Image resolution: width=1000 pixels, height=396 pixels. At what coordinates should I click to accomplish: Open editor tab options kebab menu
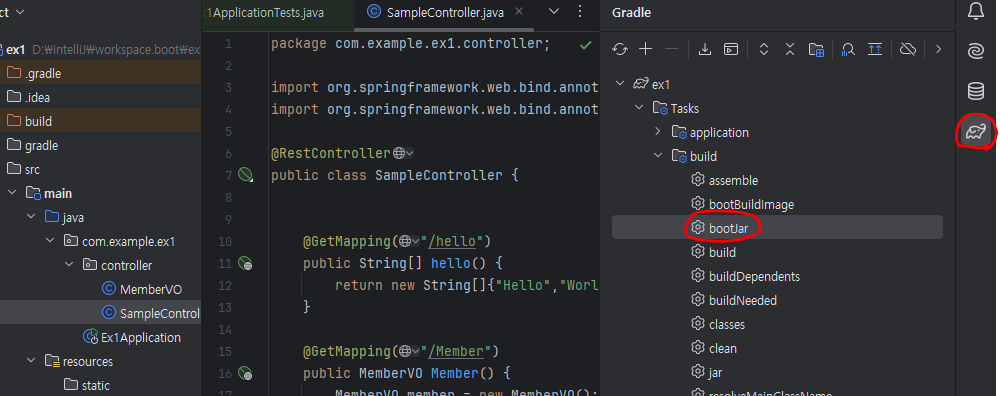(580, 11)
